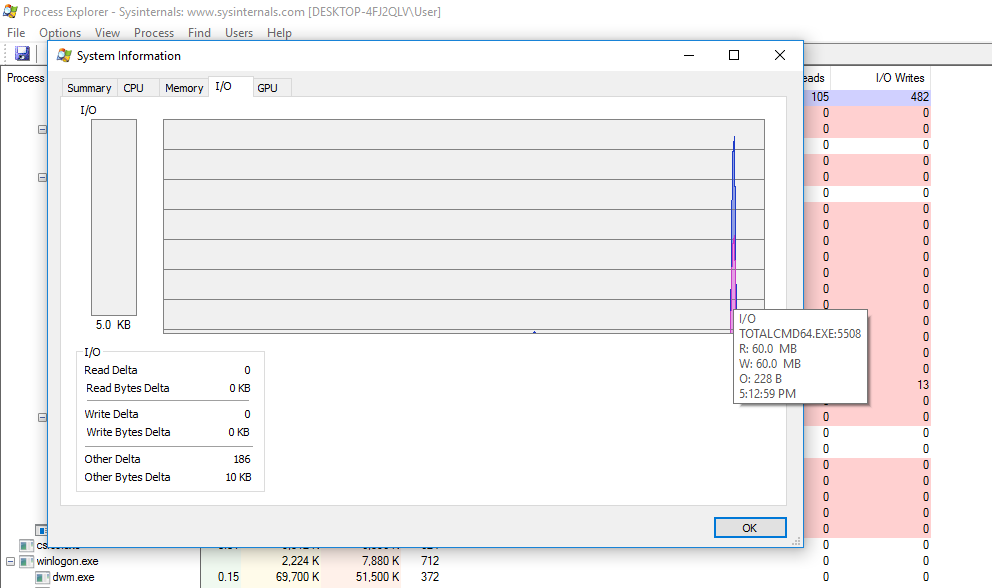Click the Process Explorer title bar icon
Screen dimensions: 992x588
(11, 12)
